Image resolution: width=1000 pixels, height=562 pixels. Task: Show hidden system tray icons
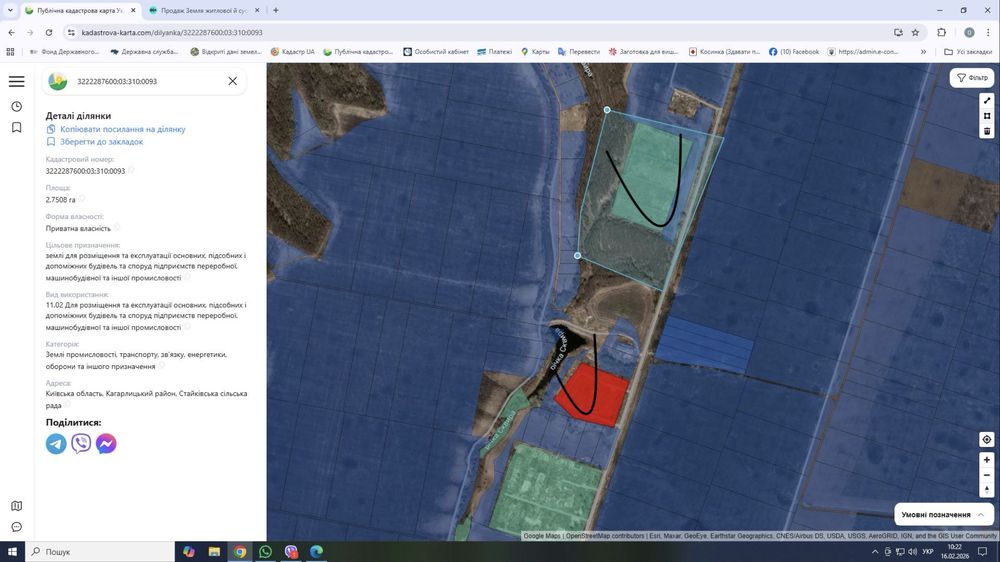tap(875, 552)
